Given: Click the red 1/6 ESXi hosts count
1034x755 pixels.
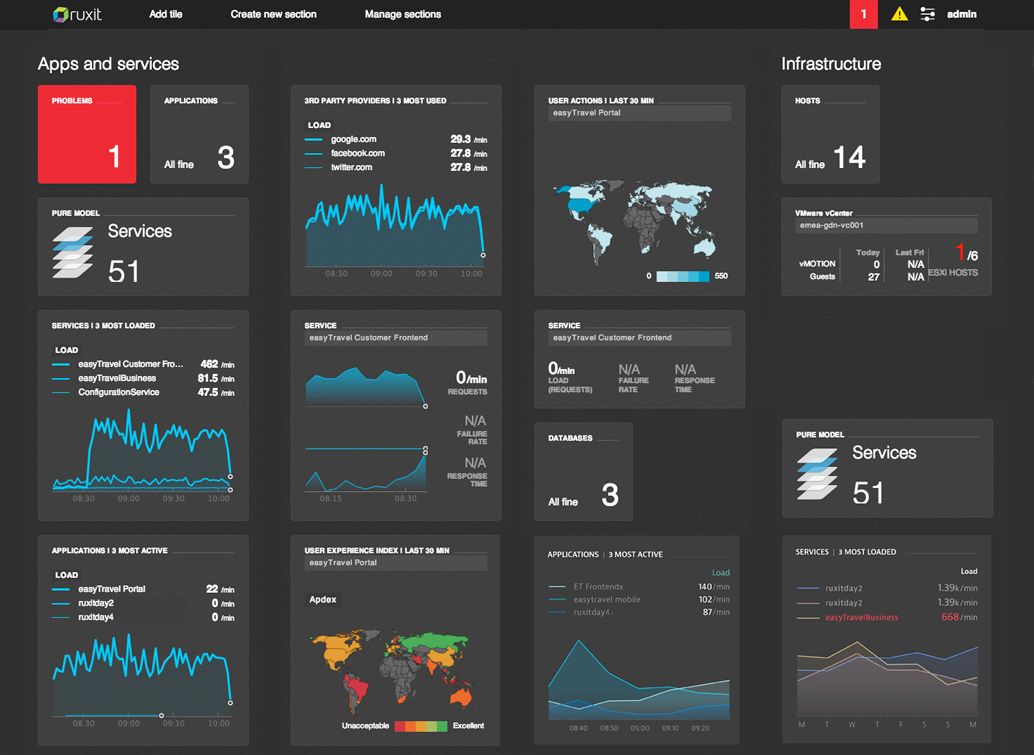Looking at the screenshot, I should (966, 252).
